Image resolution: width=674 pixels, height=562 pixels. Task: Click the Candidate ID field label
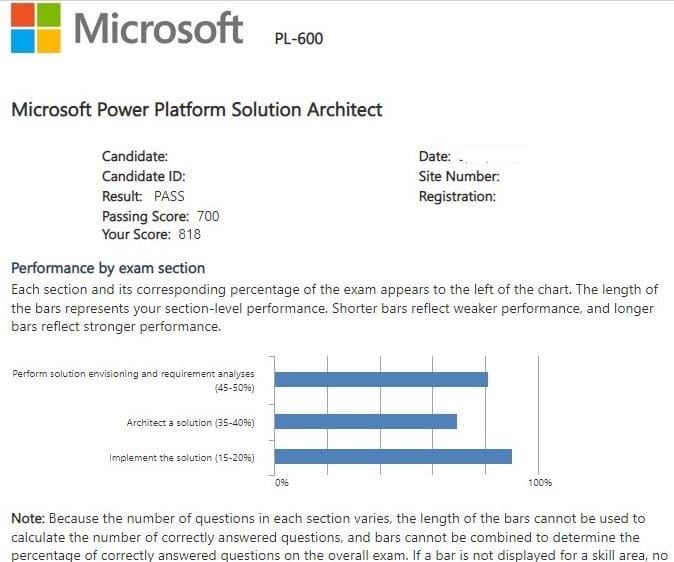pyautogui.click(x=144, y=176)
